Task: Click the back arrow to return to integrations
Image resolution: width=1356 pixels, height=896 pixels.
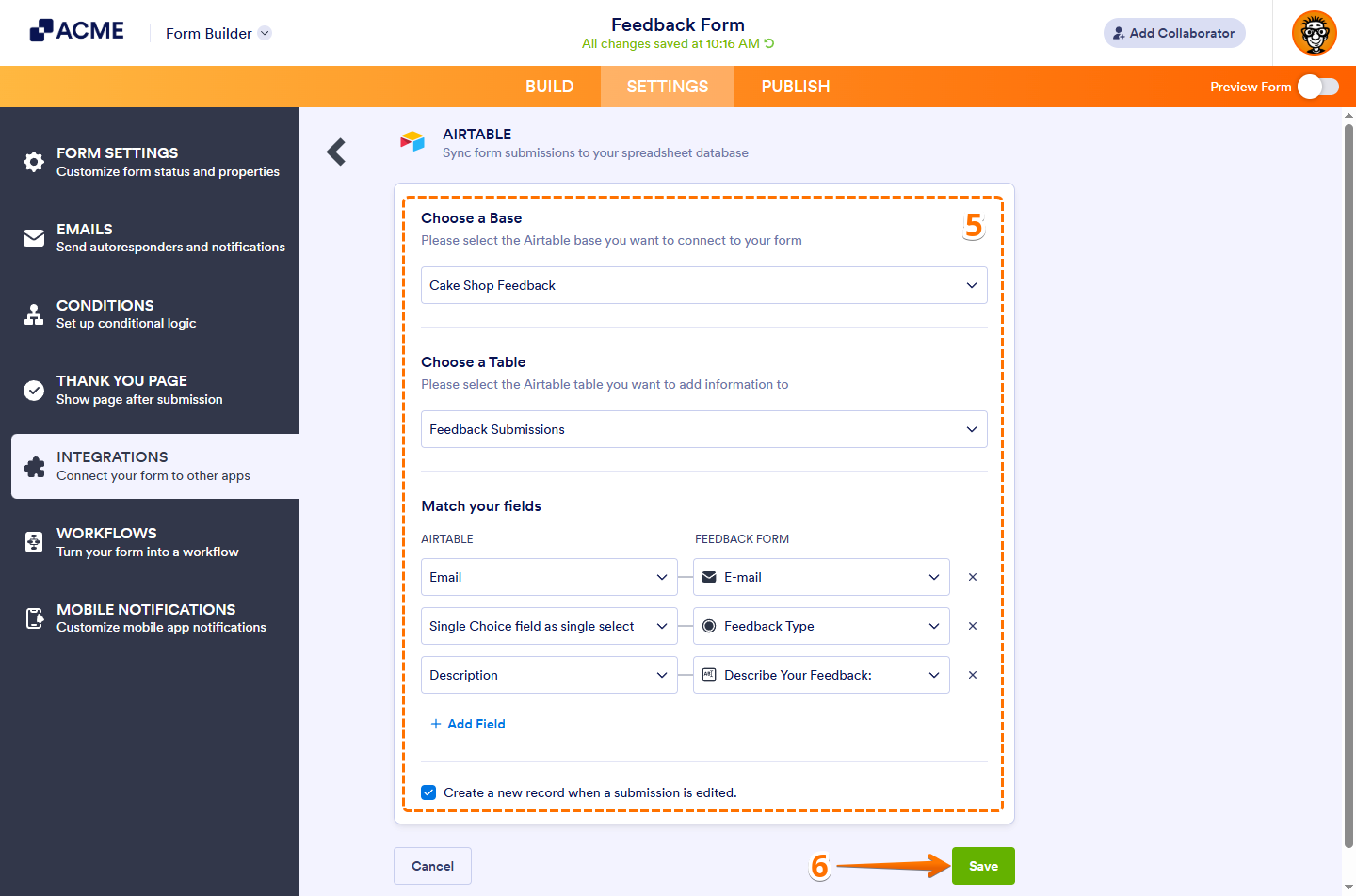Action: tap(336, 152)
